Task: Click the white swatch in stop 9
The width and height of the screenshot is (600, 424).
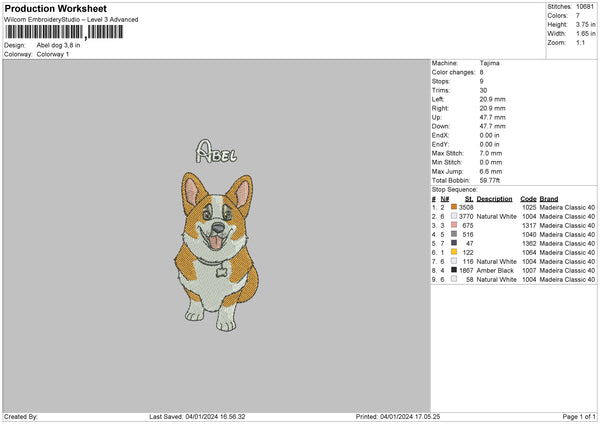Action: pos(455,279)
